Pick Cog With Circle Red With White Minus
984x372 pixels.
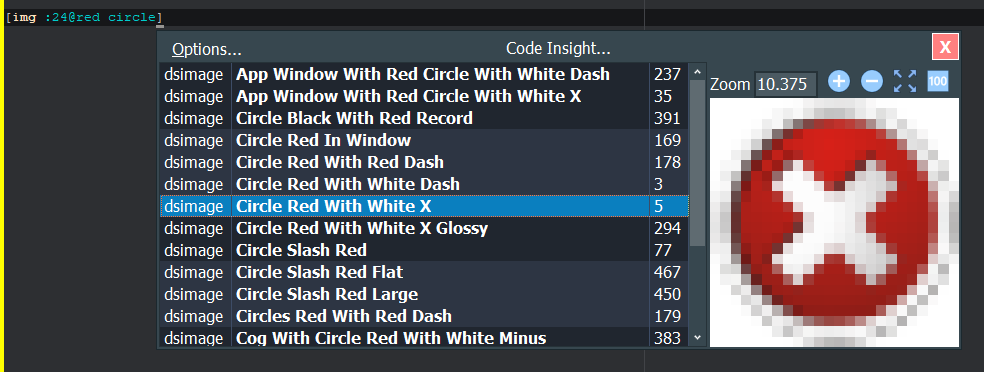coord(424,338)
